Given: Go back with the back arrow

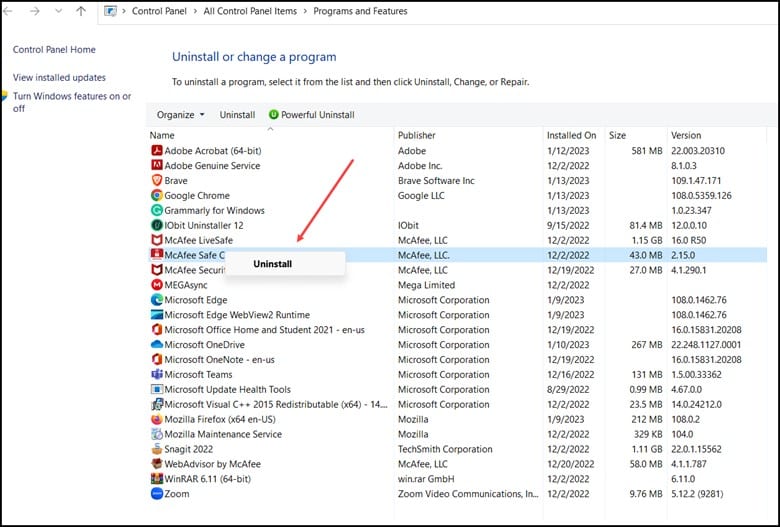Looking at the screenshot, I should (x=7, y=11).
